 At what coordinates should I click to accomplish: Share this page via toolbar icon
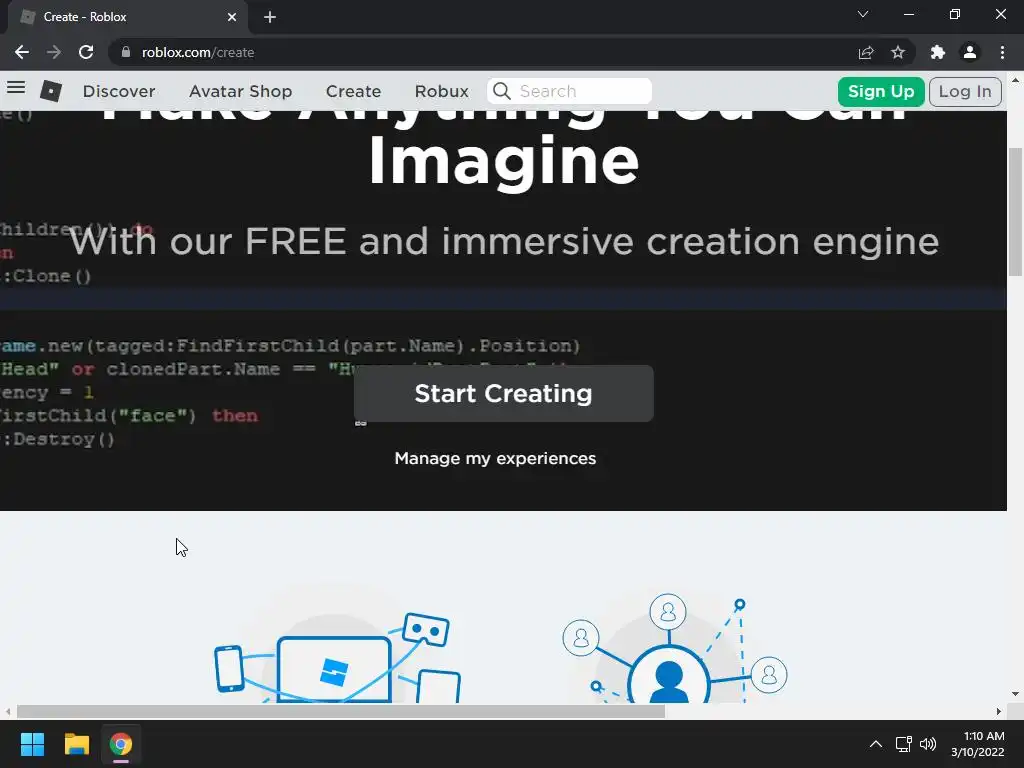[x=866, y=52]
